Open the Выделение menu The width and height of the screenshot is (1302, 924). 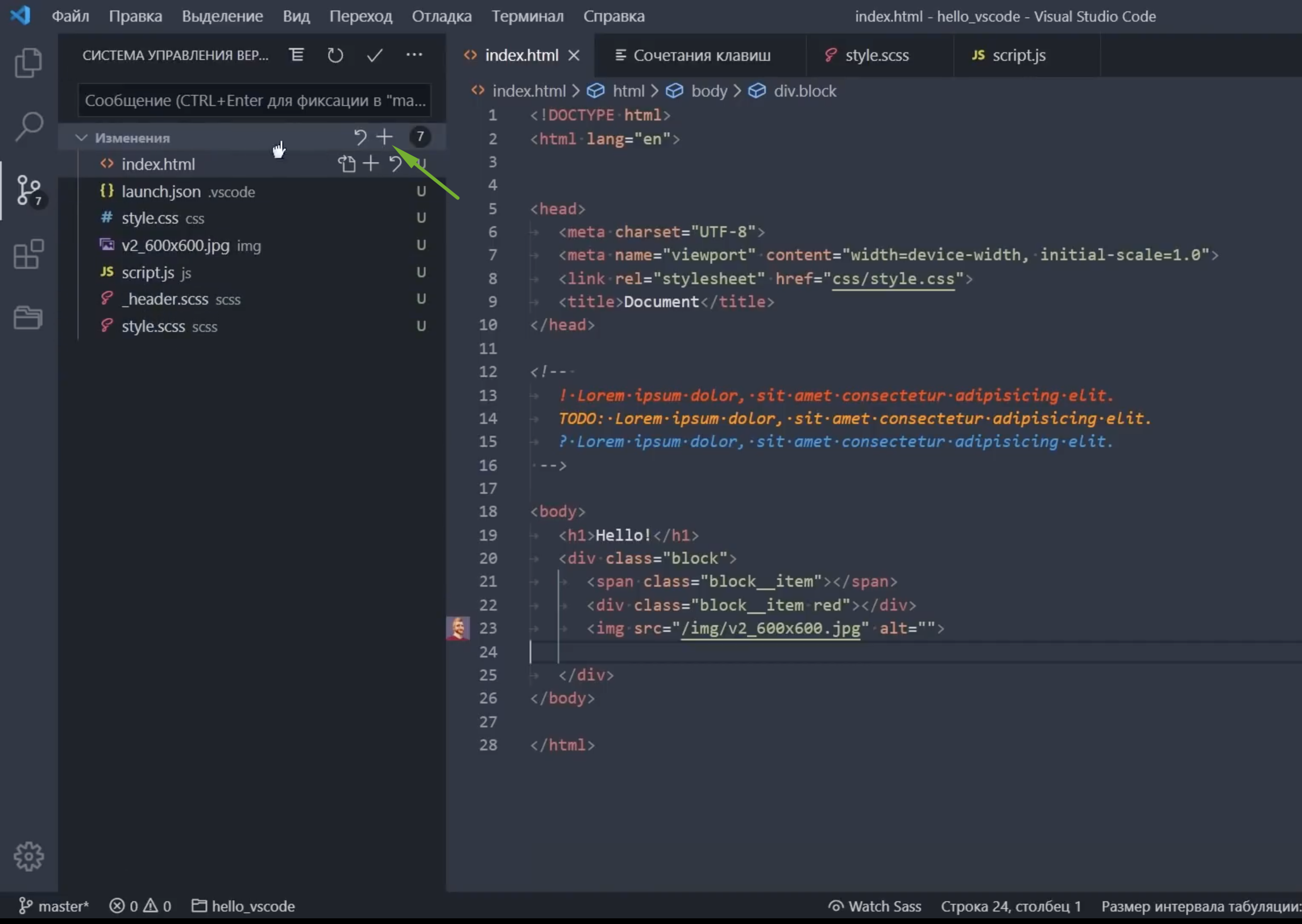(x=223, y=16)
